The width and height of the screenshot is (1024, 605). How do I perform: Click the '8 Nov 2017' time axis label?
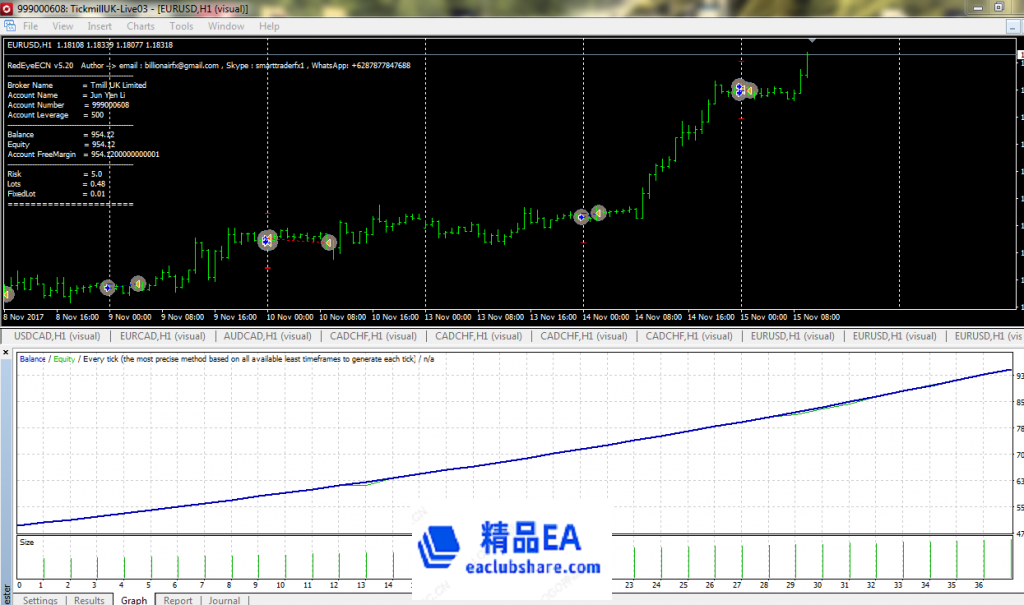pyautogui.click(x=24, y=317)
